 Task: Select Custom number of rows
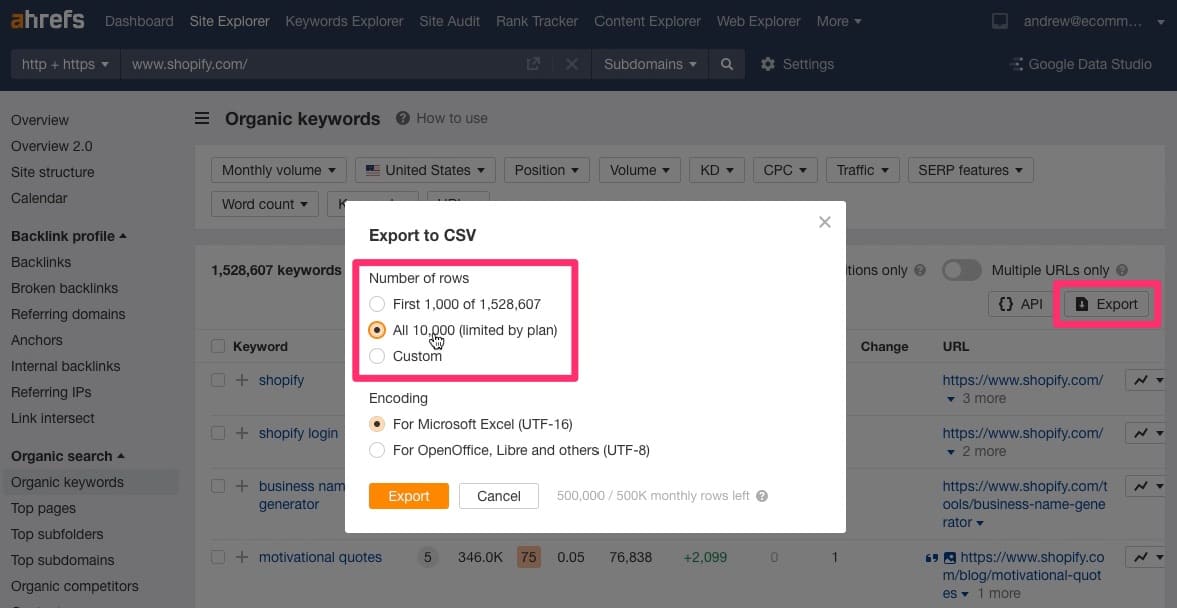click(377, 357)
